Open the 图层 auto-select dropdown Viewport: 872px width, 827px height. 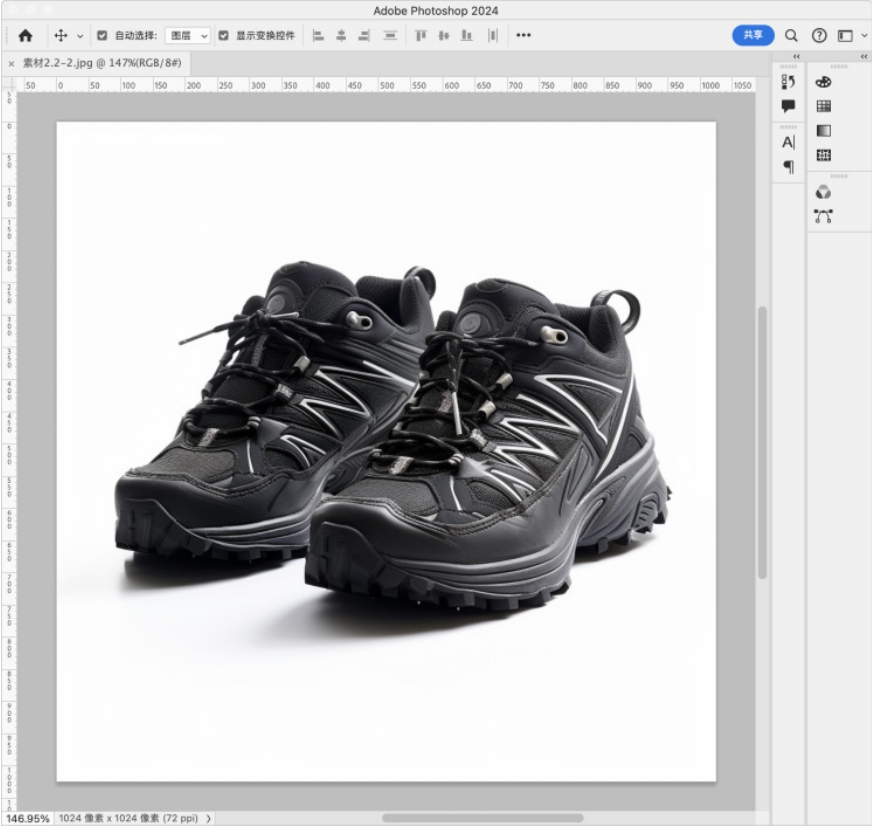click(x=187, y=35)
